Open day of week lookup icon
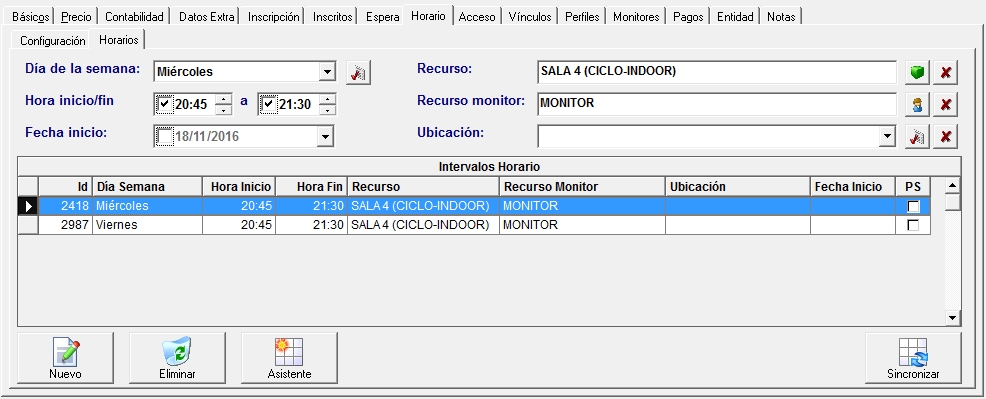This screenshot has height=399, width=986. (358, 72)
